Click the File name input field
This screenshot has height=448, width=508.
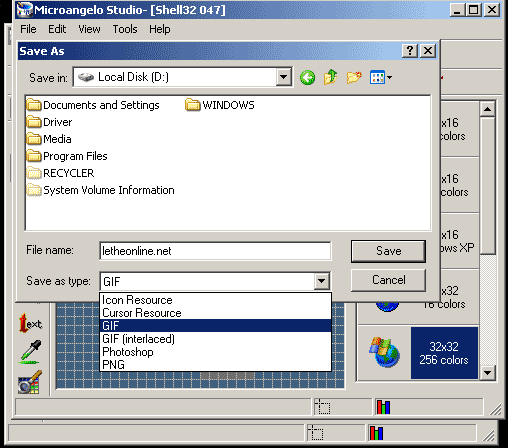(215, 251)
